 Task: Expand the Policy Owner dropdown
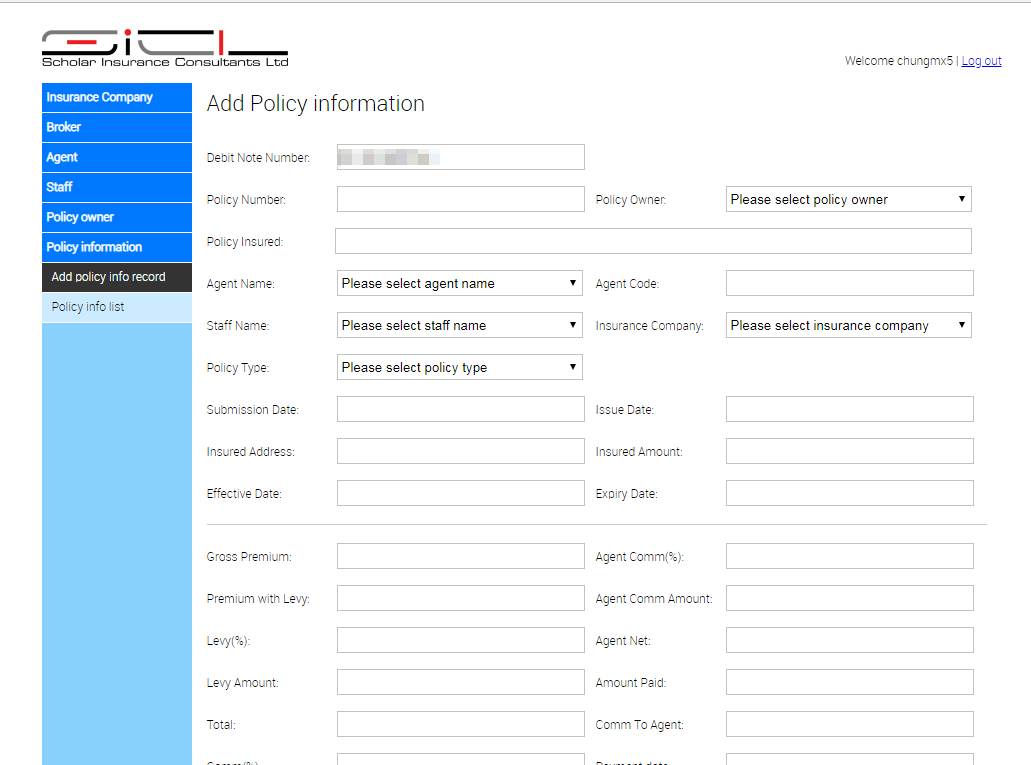coord(848,199)
